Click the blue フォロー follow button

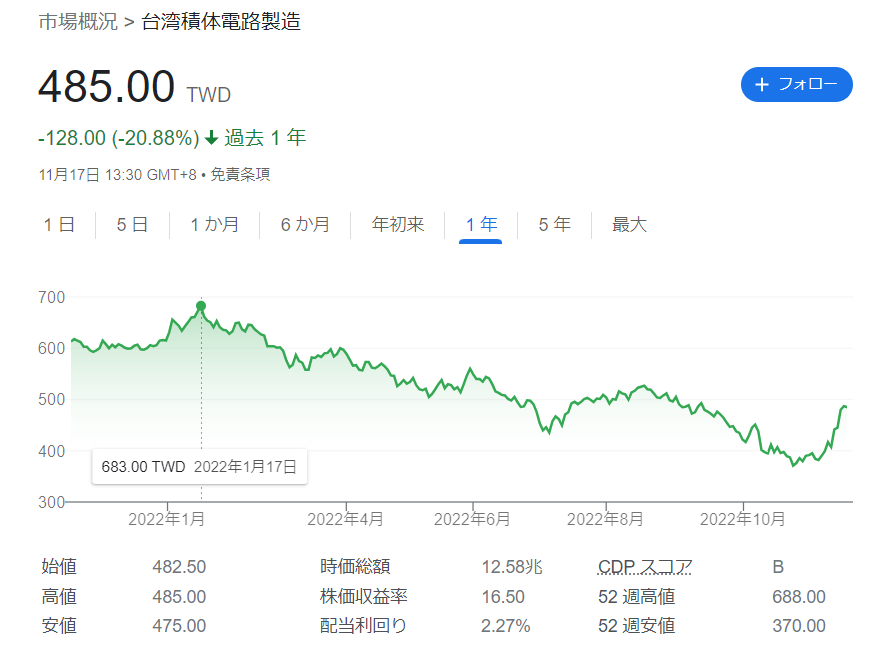(796, 84)
